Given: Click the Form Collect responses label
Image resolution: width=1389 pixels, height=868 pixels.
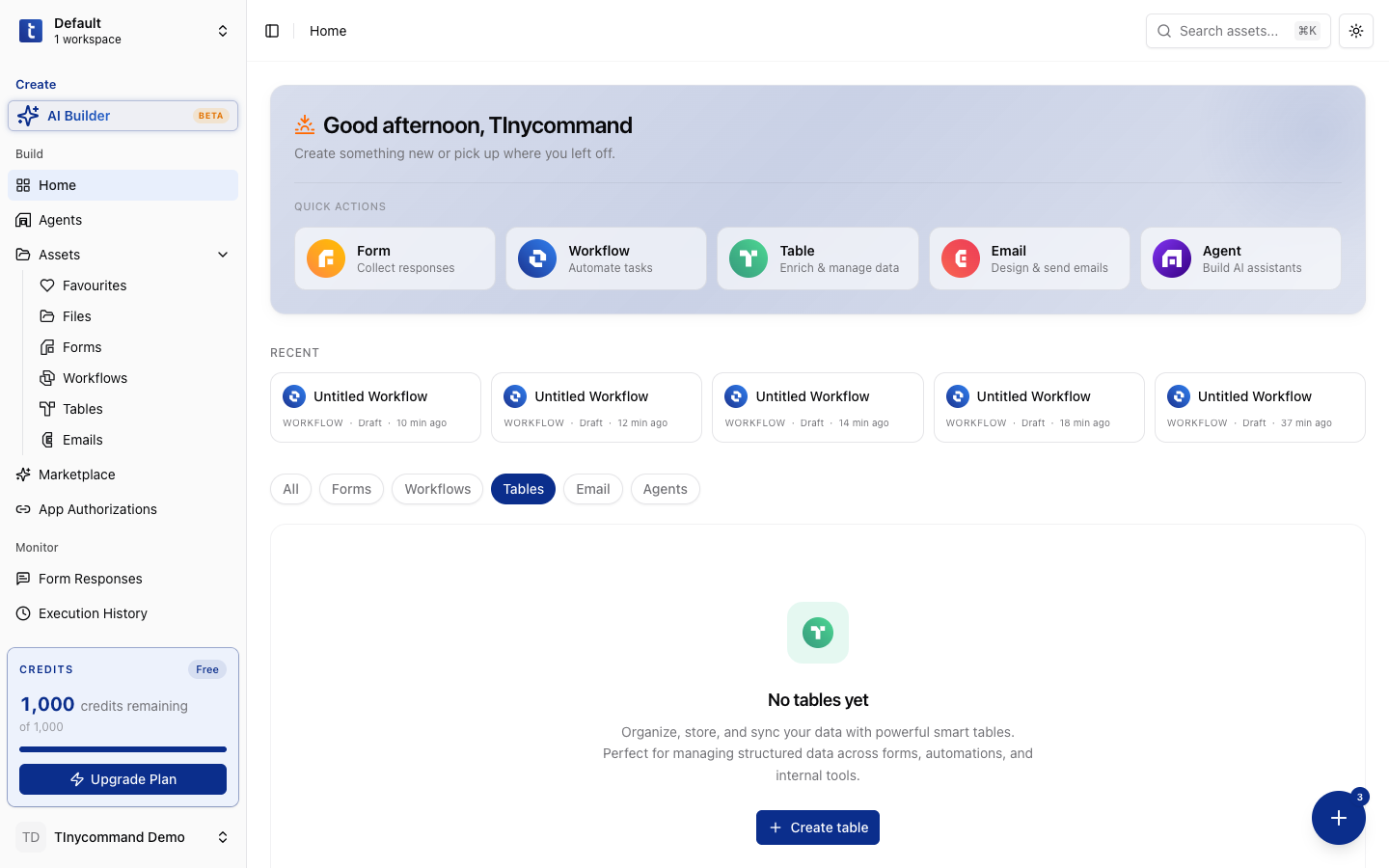Looking at the screenshot, I should [405, 258].
